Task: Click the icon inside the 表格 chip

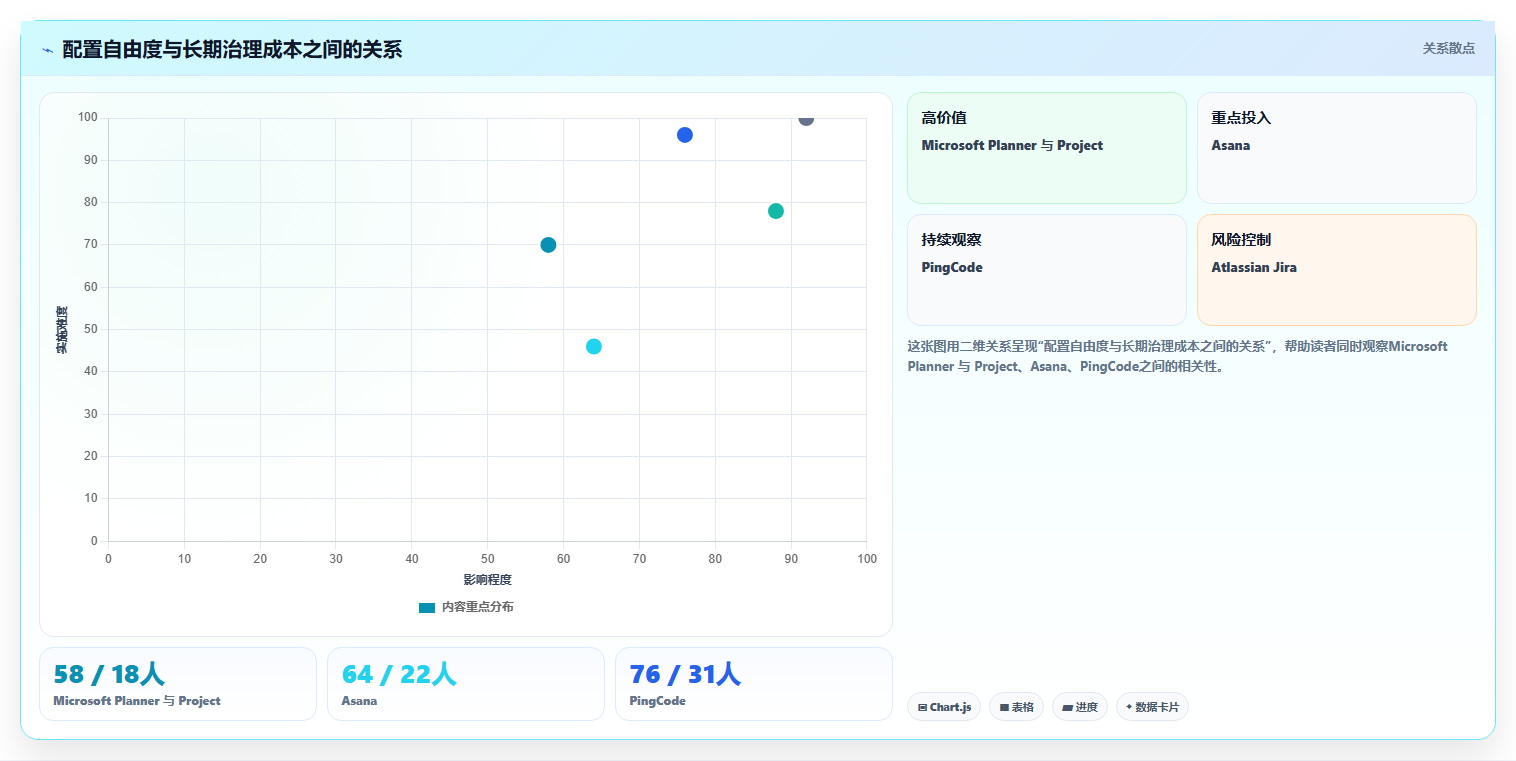Action: point(1004,707)
